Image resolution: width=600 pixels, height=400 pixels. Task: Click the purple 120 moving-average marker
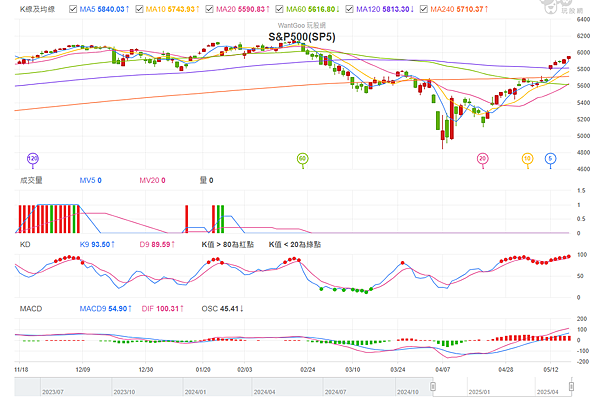point(33,159)
